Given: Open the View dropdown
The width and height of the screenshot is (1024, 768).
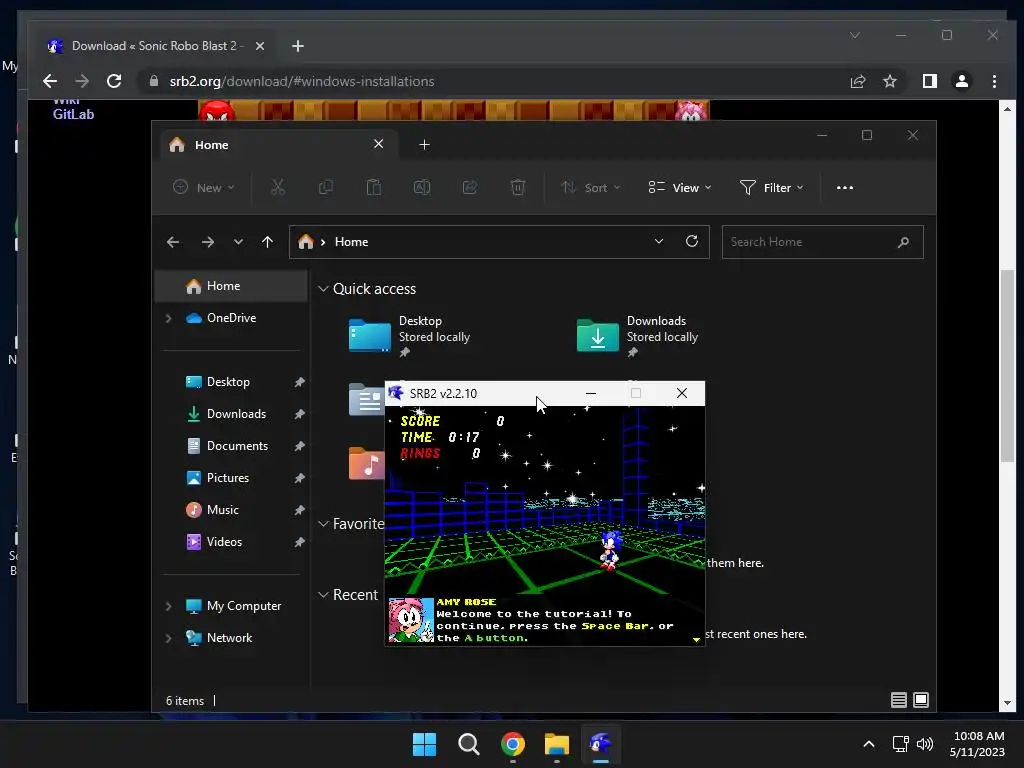Looking at the screenshot, I should 679,187.
